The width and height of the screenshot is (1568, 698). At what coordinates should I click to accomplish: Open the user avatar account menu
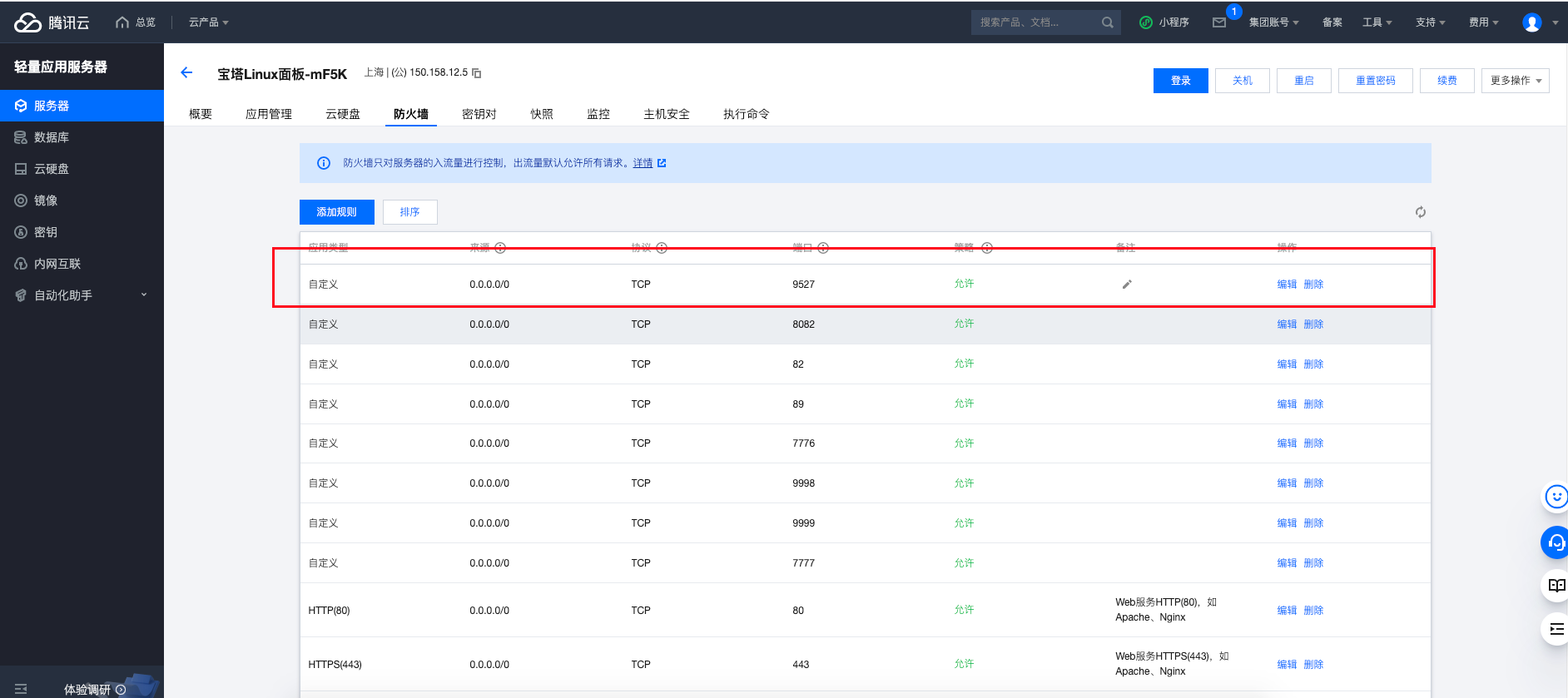tap(1532, 22)
